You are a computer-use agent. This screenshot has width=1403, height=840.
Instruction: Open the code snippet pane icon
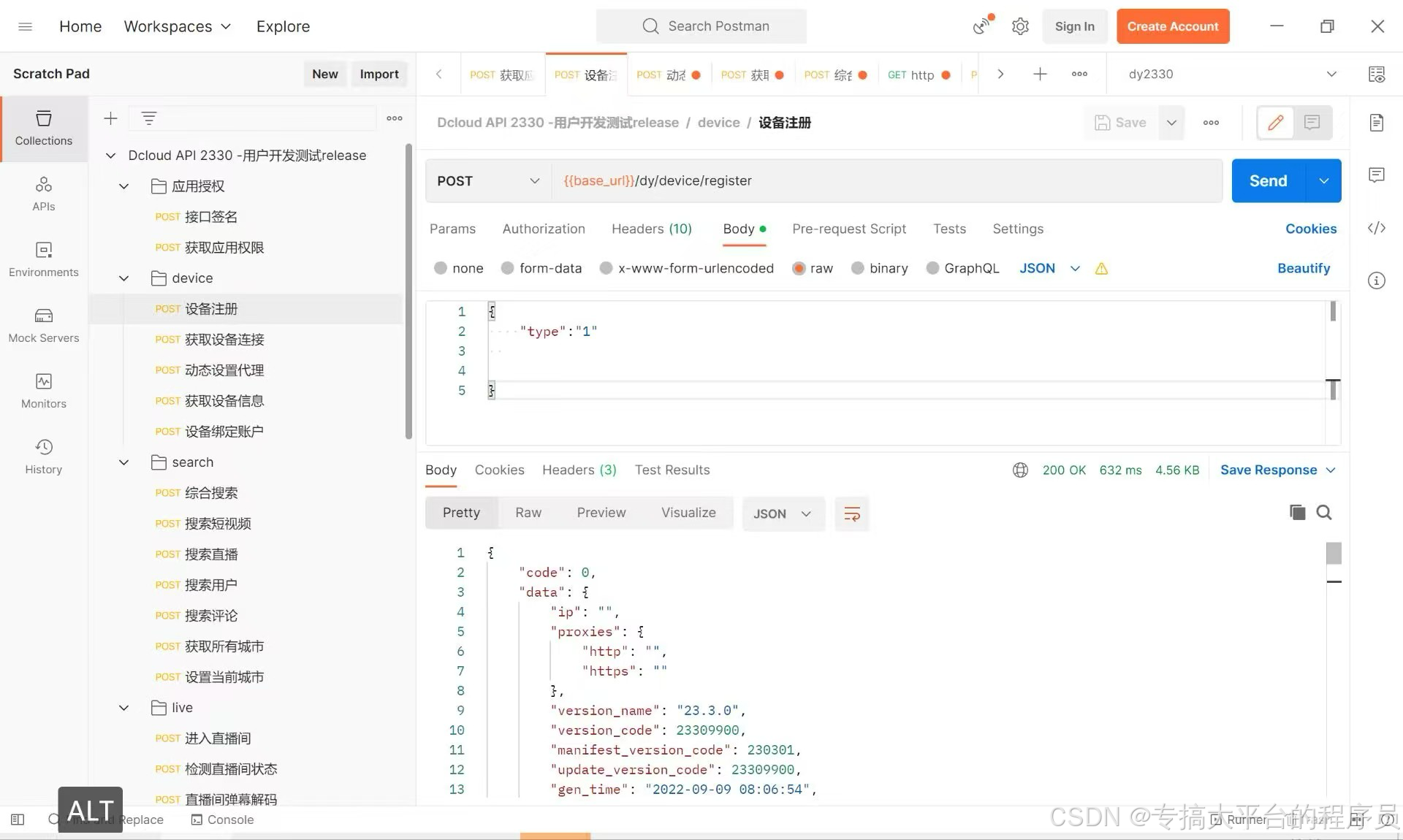click(x=1377, y=228)
